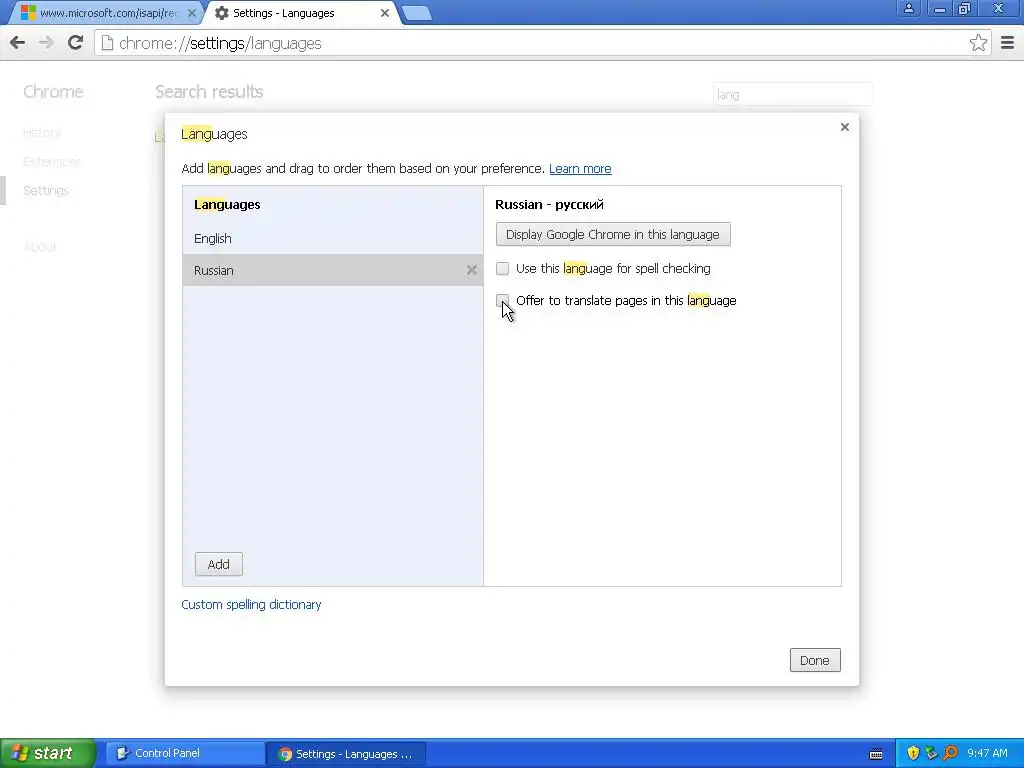The height and width of the screenshot is (768, 1024).
Task: Open the Windows Start menu
Action: tap(48, 753)
